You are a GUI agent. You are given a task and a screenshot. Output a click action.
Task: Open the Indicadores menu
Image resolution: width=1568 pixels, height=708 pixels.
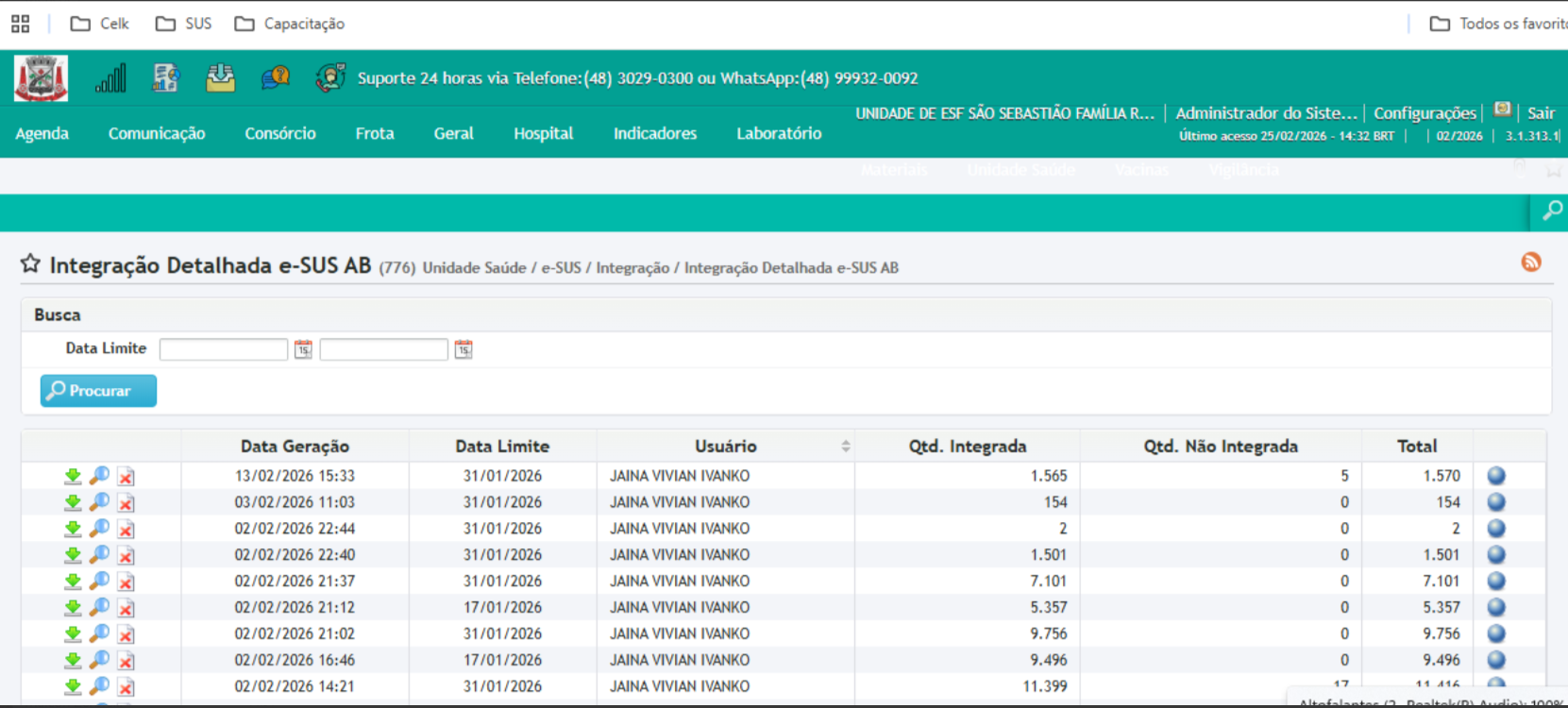[655, 134]
